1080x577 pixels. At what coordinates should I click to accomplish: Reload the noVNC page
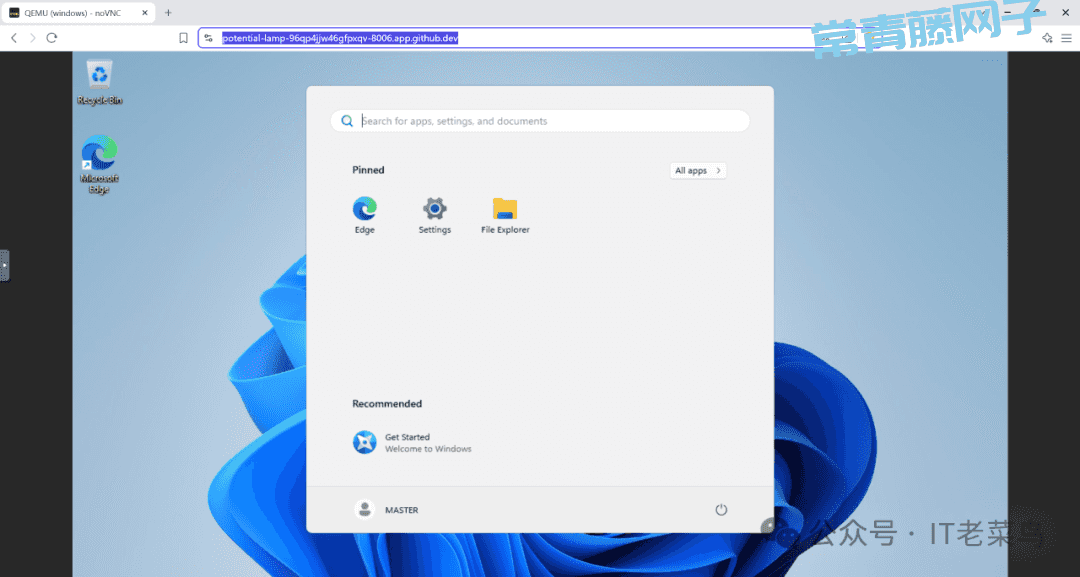(52, 38)
